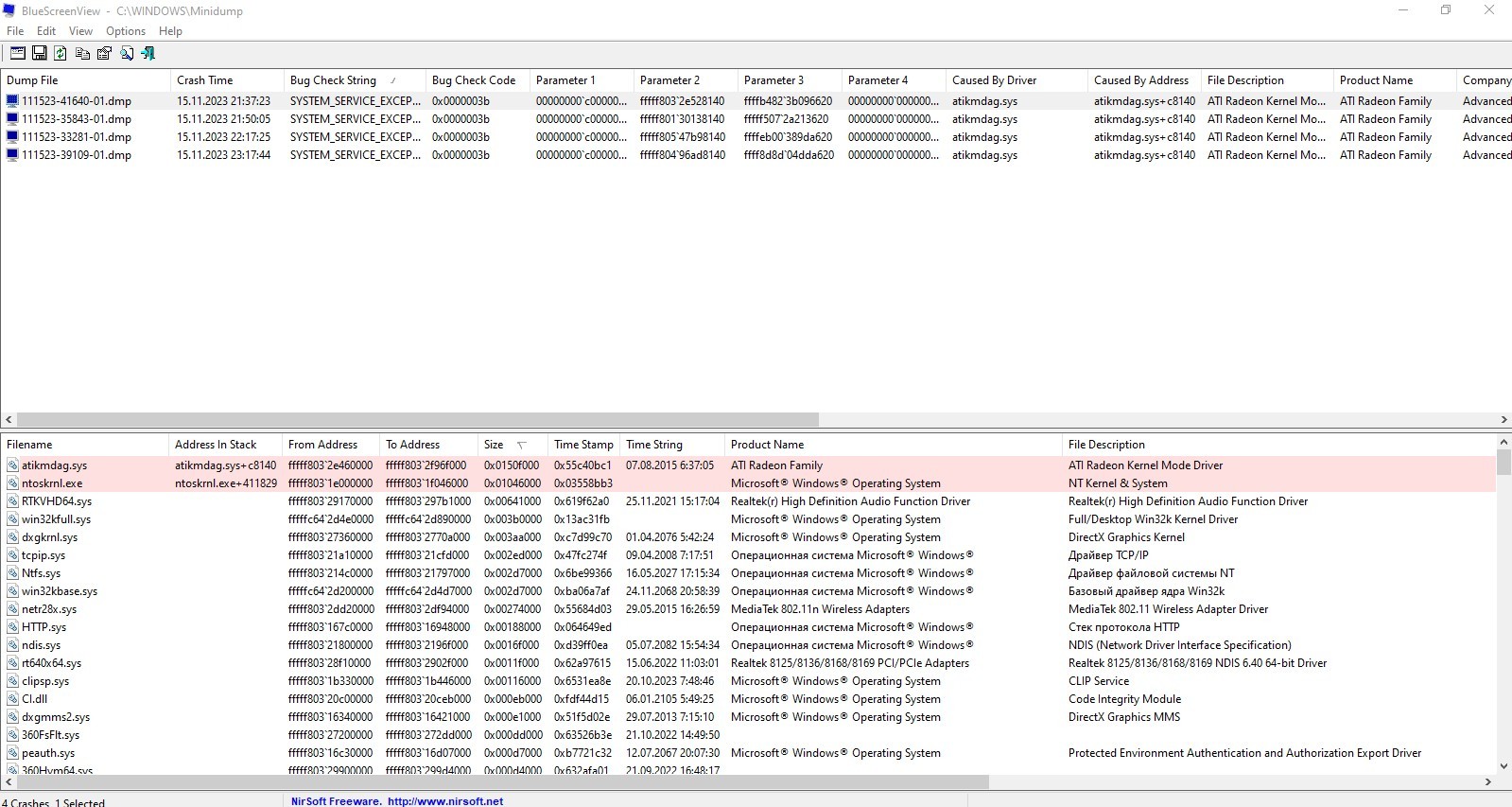1512x807 pixels.
Task: Click the file icon beside netr28x.sys
Action: coord(13,609)
